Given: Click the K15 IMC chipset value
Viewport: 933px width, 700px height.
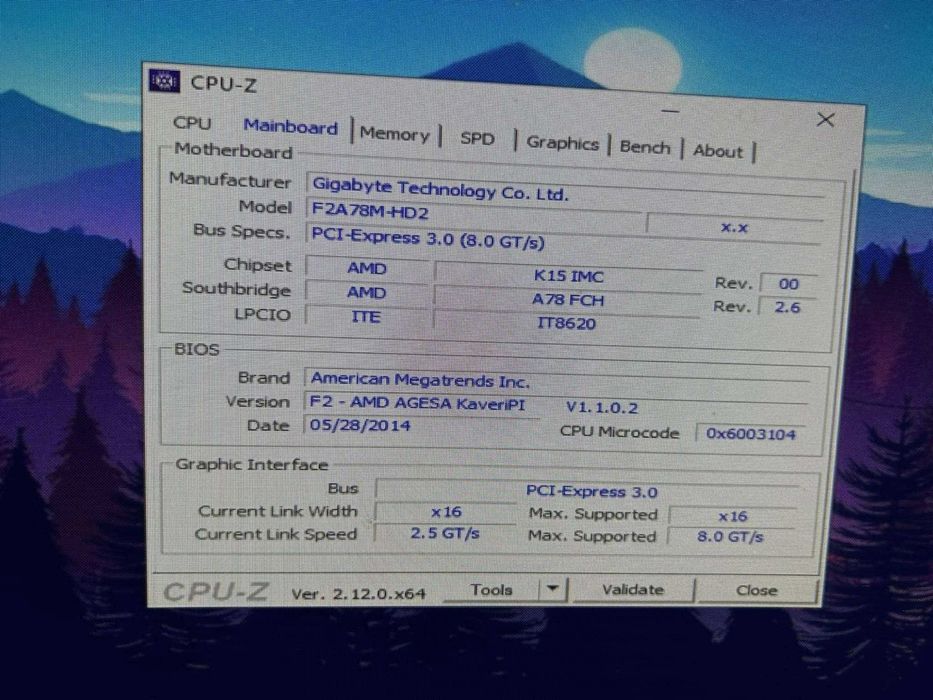Looking at the screenshot, I should [568, 276].
